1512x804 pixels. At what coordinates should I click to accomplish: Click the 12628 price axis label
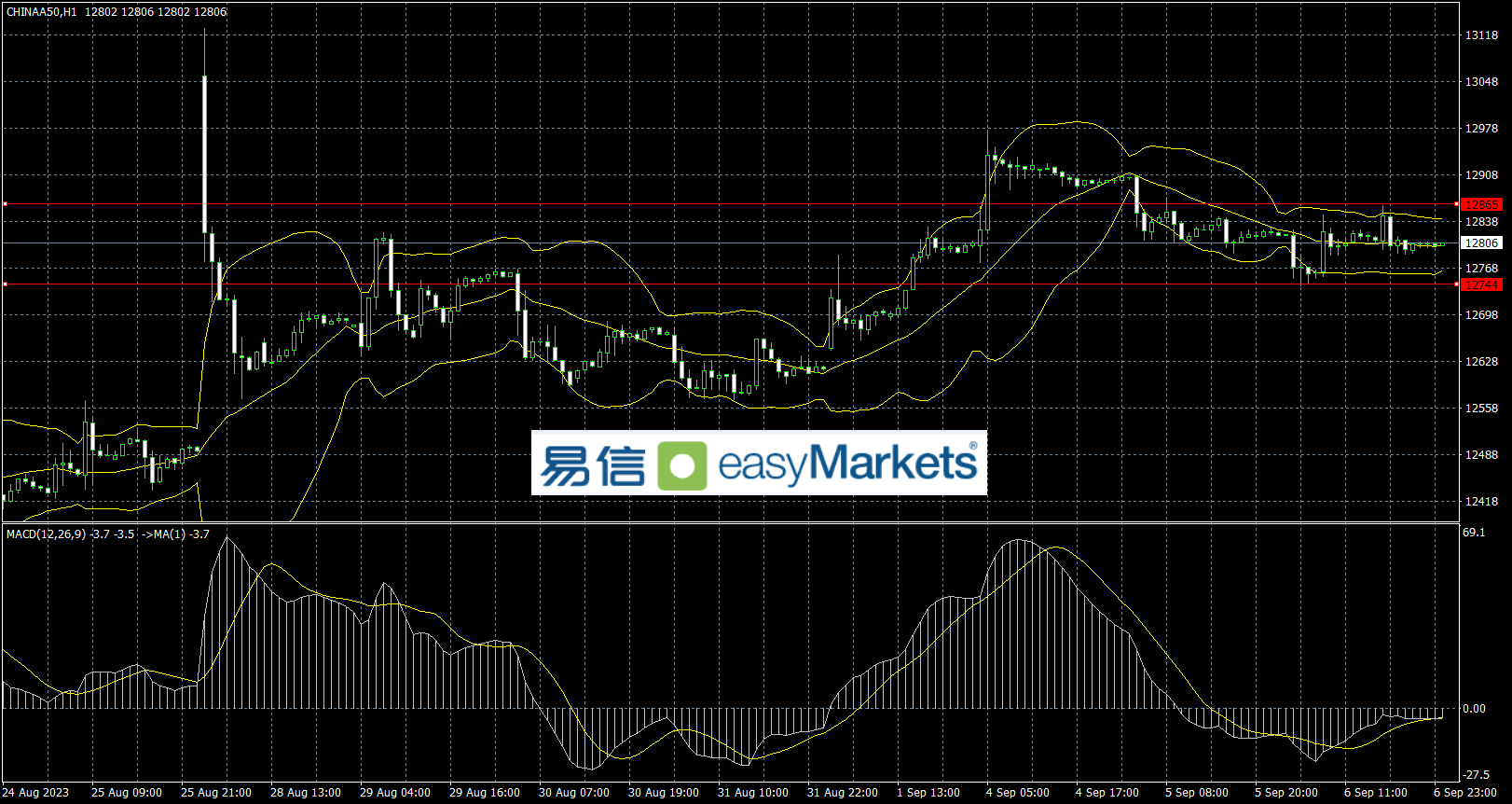pyautogui.click(x=1481, y=362)
